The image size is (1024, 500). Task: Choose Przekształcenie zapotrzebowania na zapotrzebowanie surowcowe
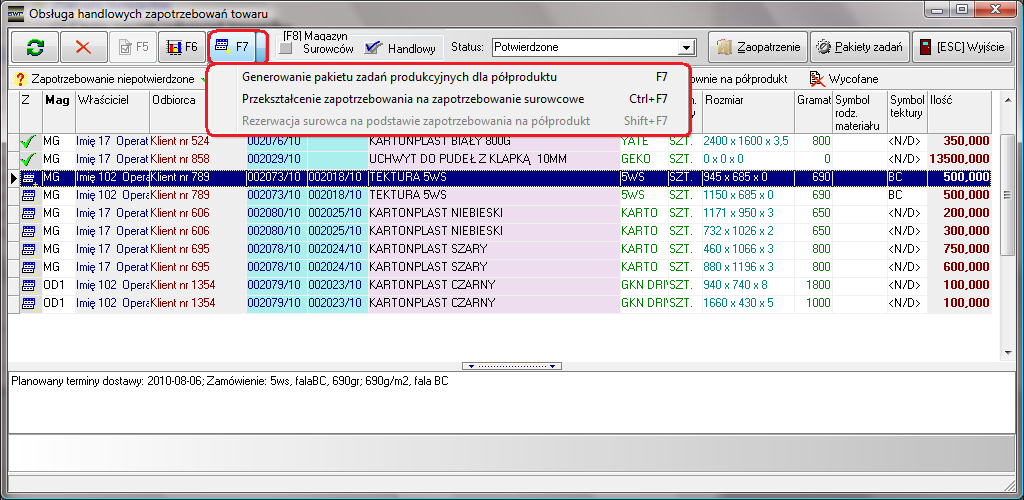[412, 99]
